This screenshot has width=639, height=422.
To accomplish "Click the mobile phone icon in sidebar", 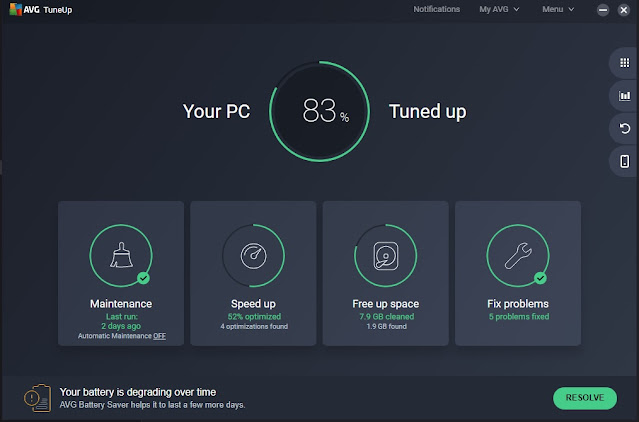I will 624,161.
